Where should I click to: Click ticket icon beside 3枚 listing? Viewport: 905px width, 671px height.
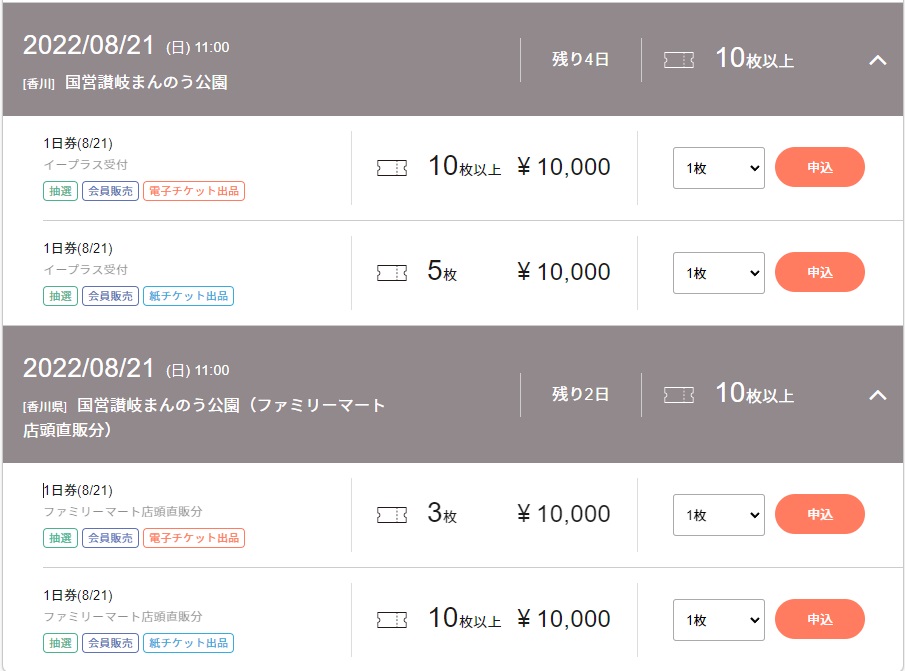click(392, 515)
